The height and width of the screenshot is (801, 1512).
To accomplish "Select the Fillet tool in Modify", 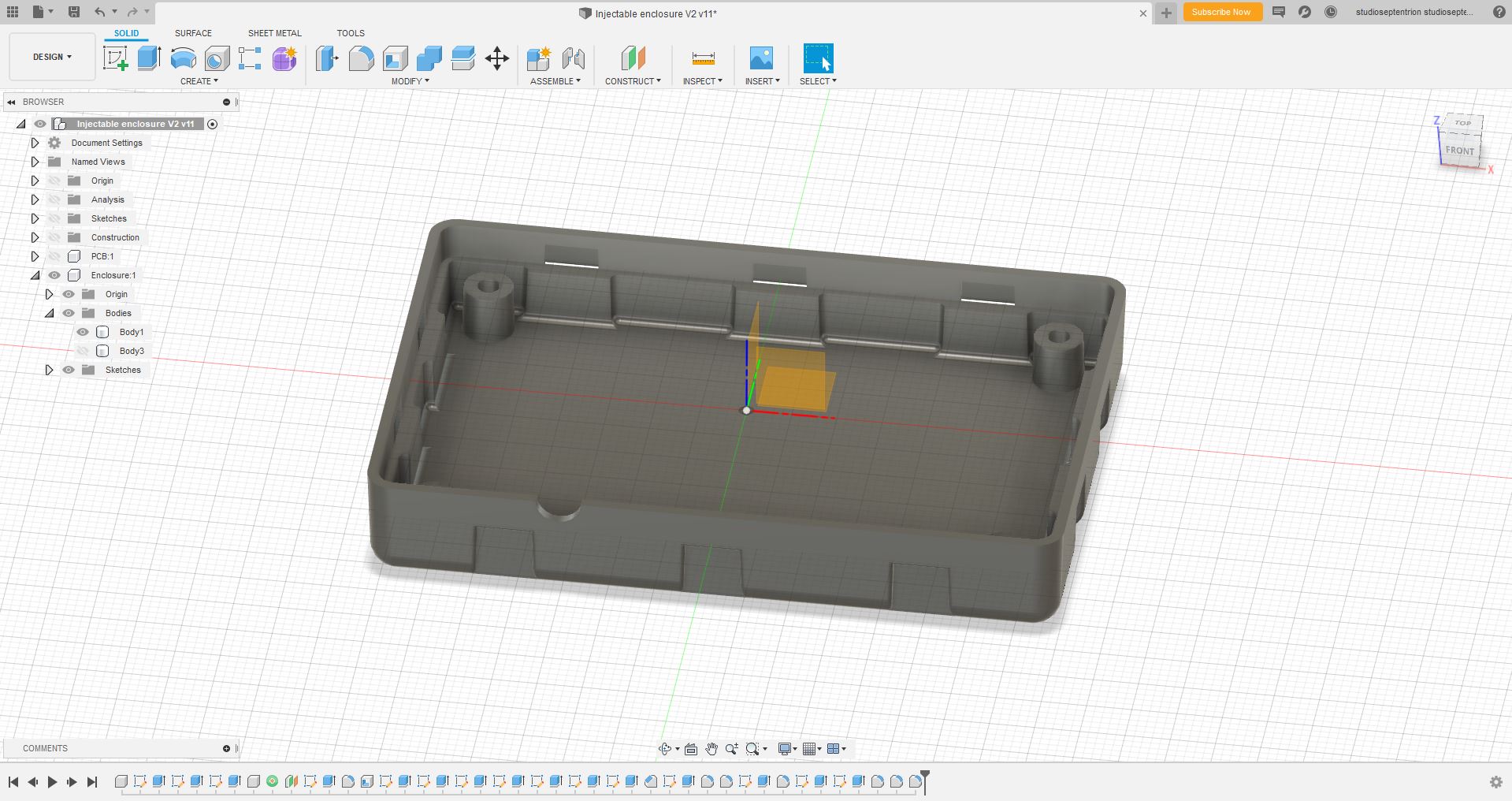I will point(362,58).
